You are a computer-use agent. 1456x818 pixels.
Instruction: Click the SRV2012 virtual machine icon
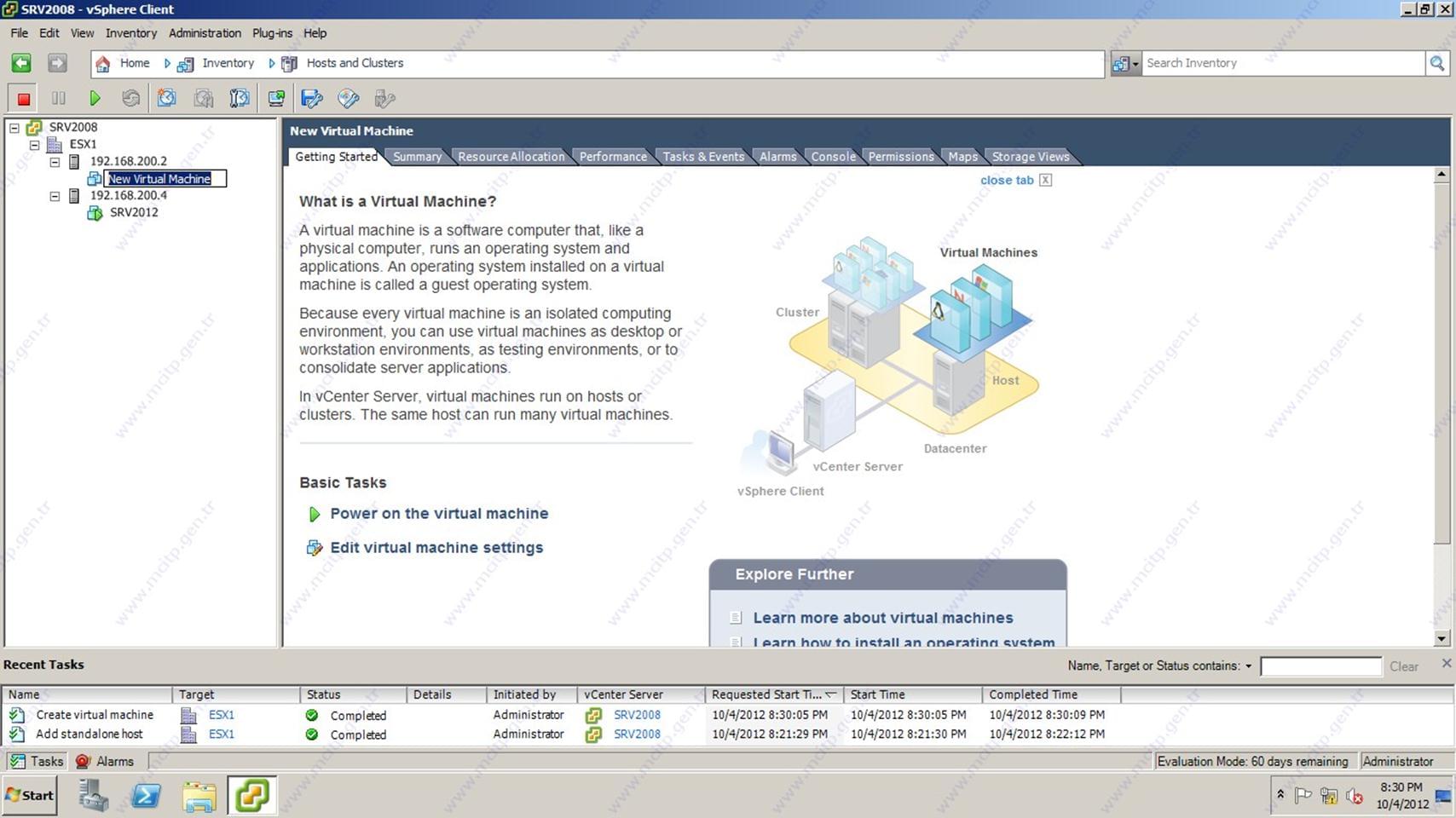pos(95,213)
